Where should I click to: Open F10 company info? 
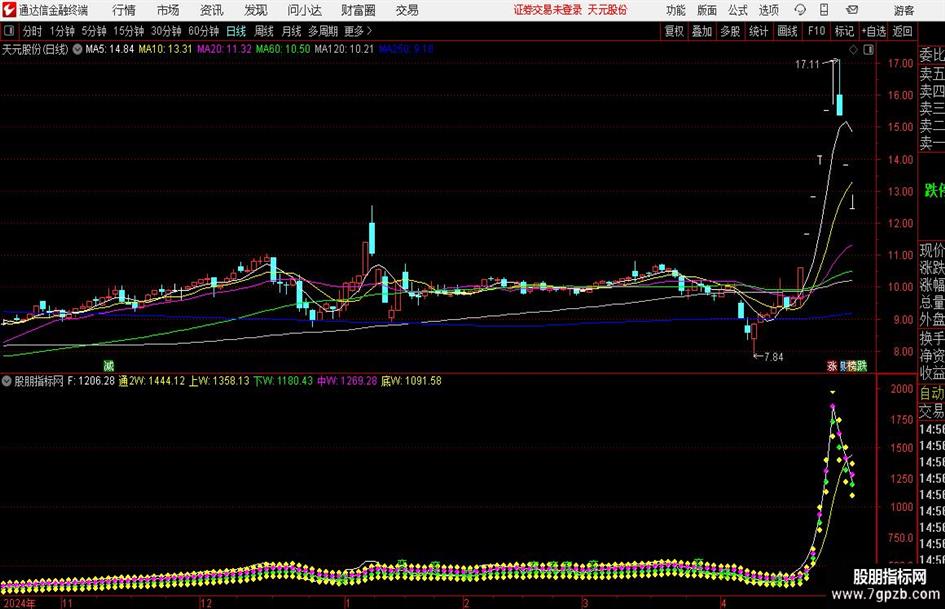817,31
